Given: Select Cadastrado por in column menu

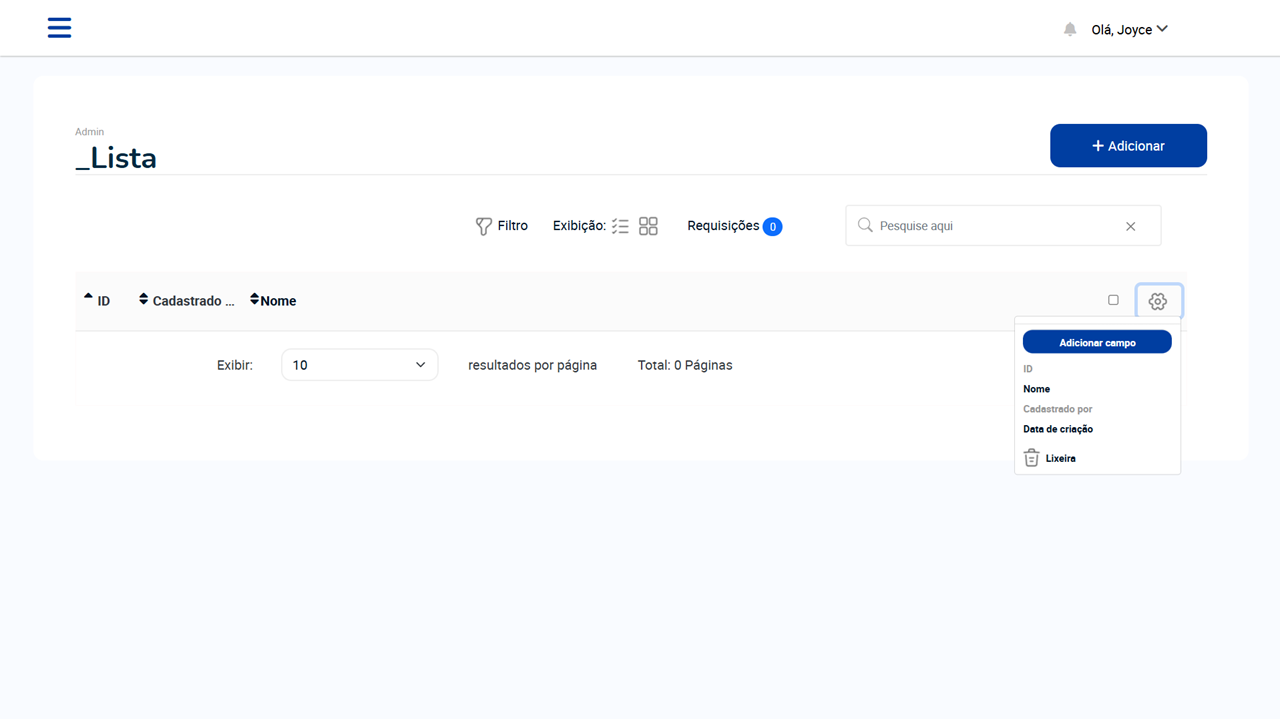Looking at the screenshot, I should tap(1058, 409).
